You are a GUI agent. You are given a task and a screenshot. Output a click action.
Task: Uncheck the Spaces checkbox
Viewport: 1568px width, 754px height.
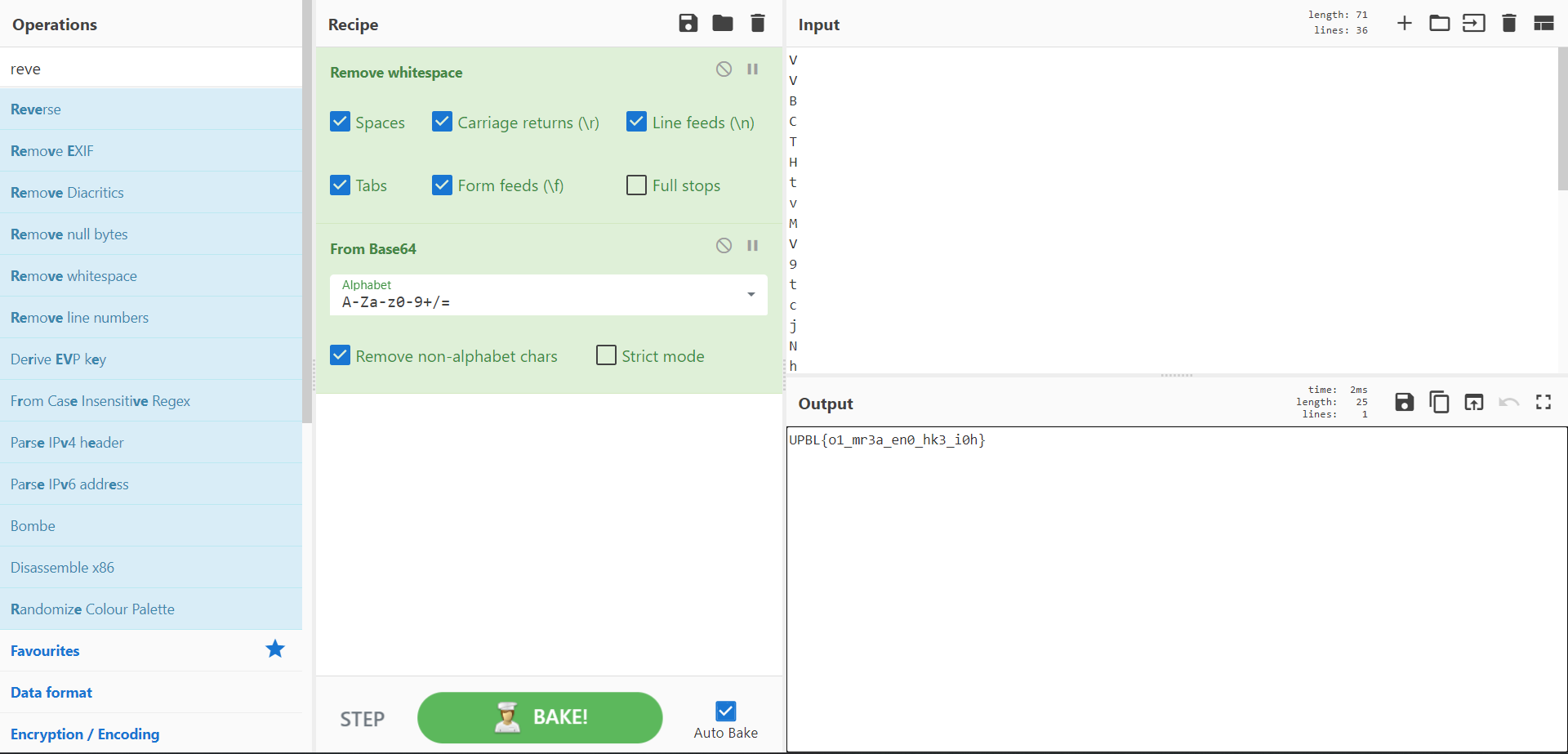click(340, 121)
